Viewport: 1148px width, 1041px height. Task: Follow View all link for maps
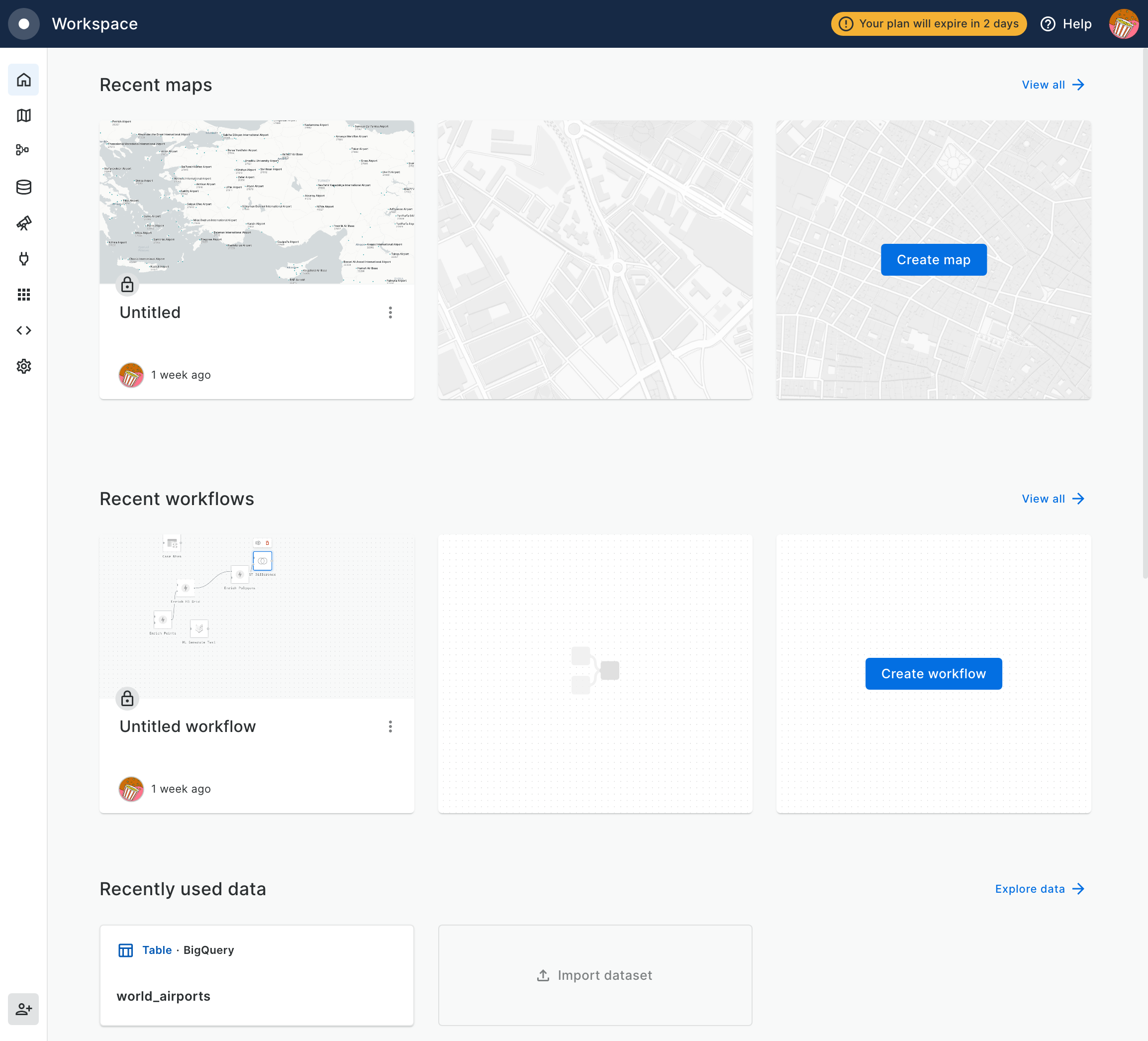pyautogui.click(x=1052, y=85)
